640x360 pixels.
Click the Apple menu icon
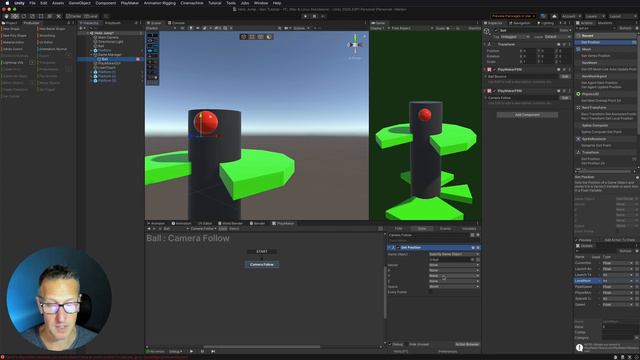[x=7, y=3]
